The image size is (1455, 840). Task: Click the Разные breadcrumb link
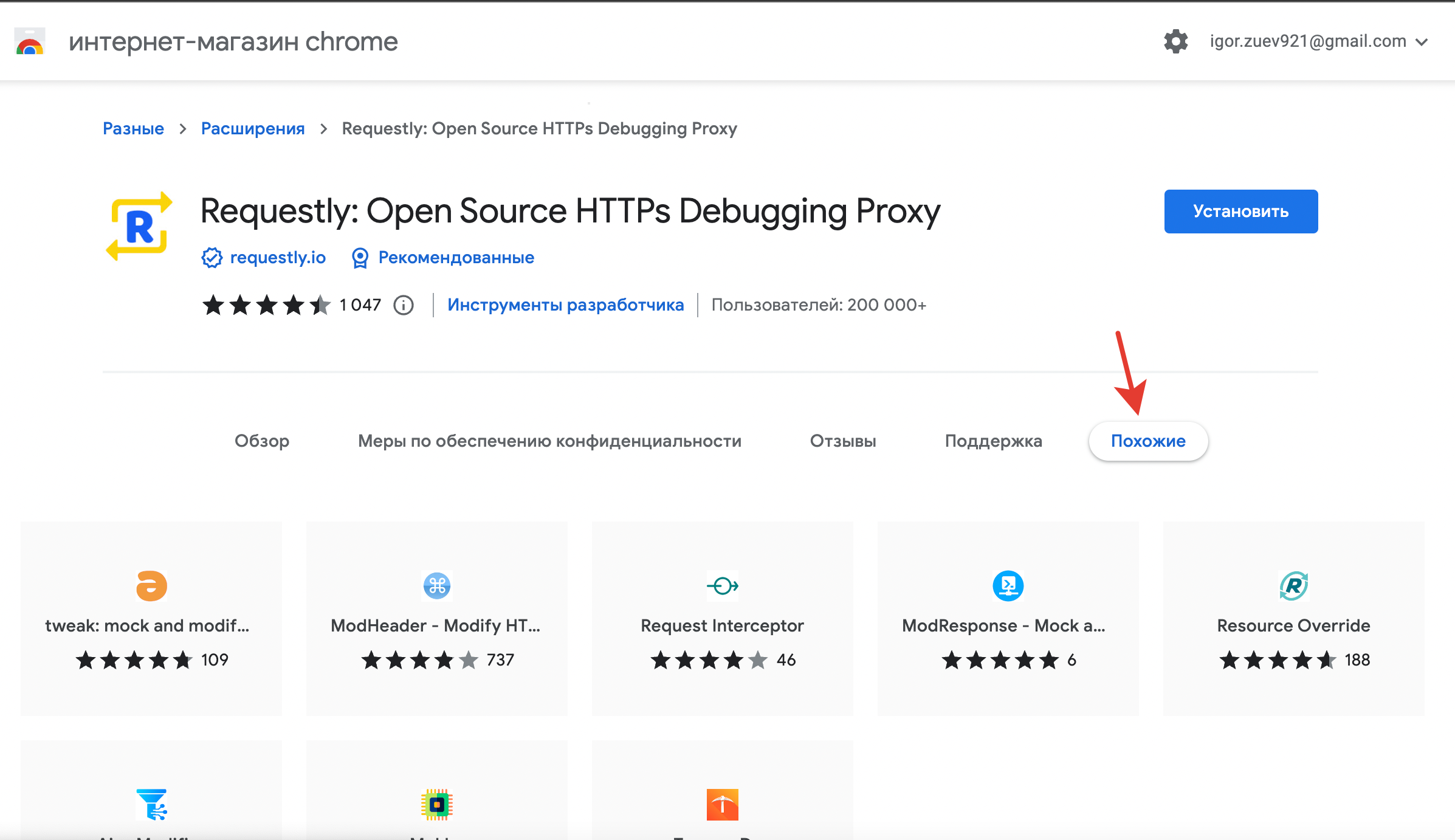pos(133,128)
